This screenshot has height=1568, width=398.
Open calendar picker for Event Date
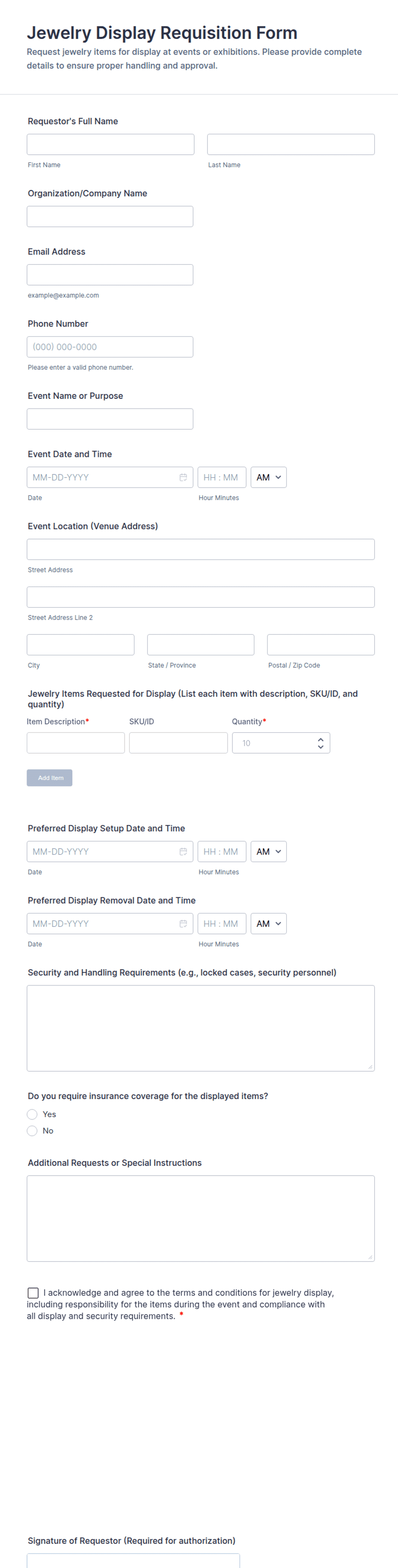coord(183,477)
